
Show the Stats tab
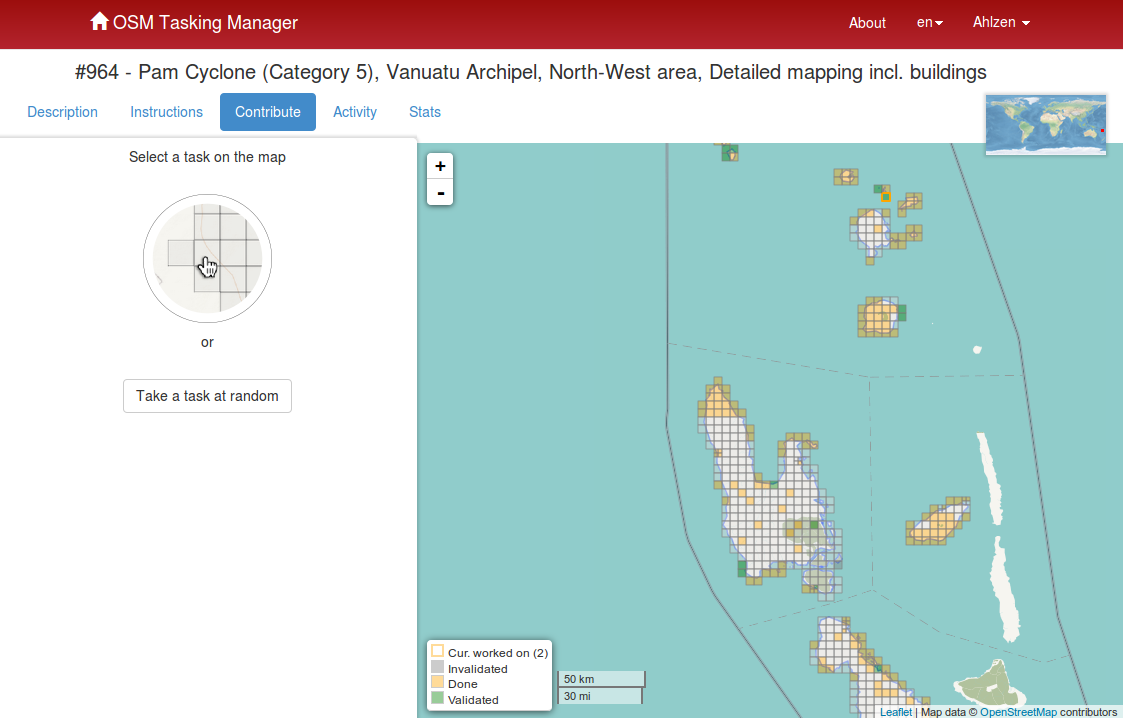pyautogui.click(x=425, y=112)
